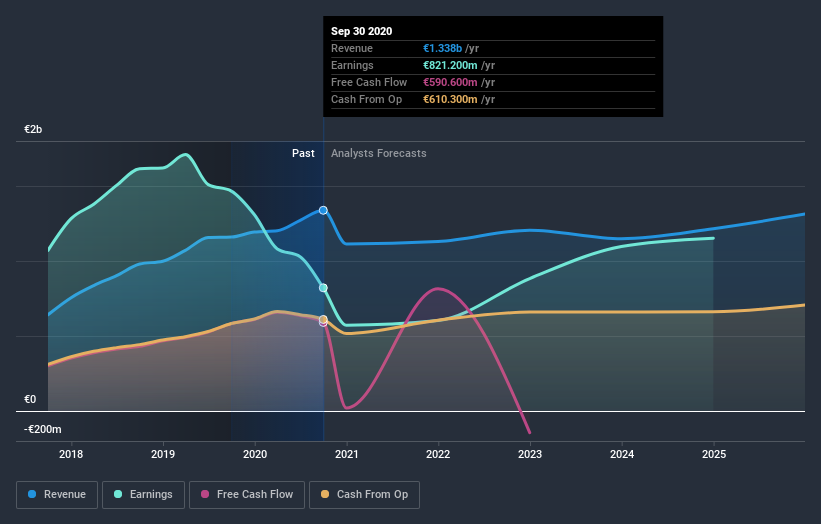Select the 2019 x-axis label
This screenshot has height=524, width=821.
coord(163,454)
